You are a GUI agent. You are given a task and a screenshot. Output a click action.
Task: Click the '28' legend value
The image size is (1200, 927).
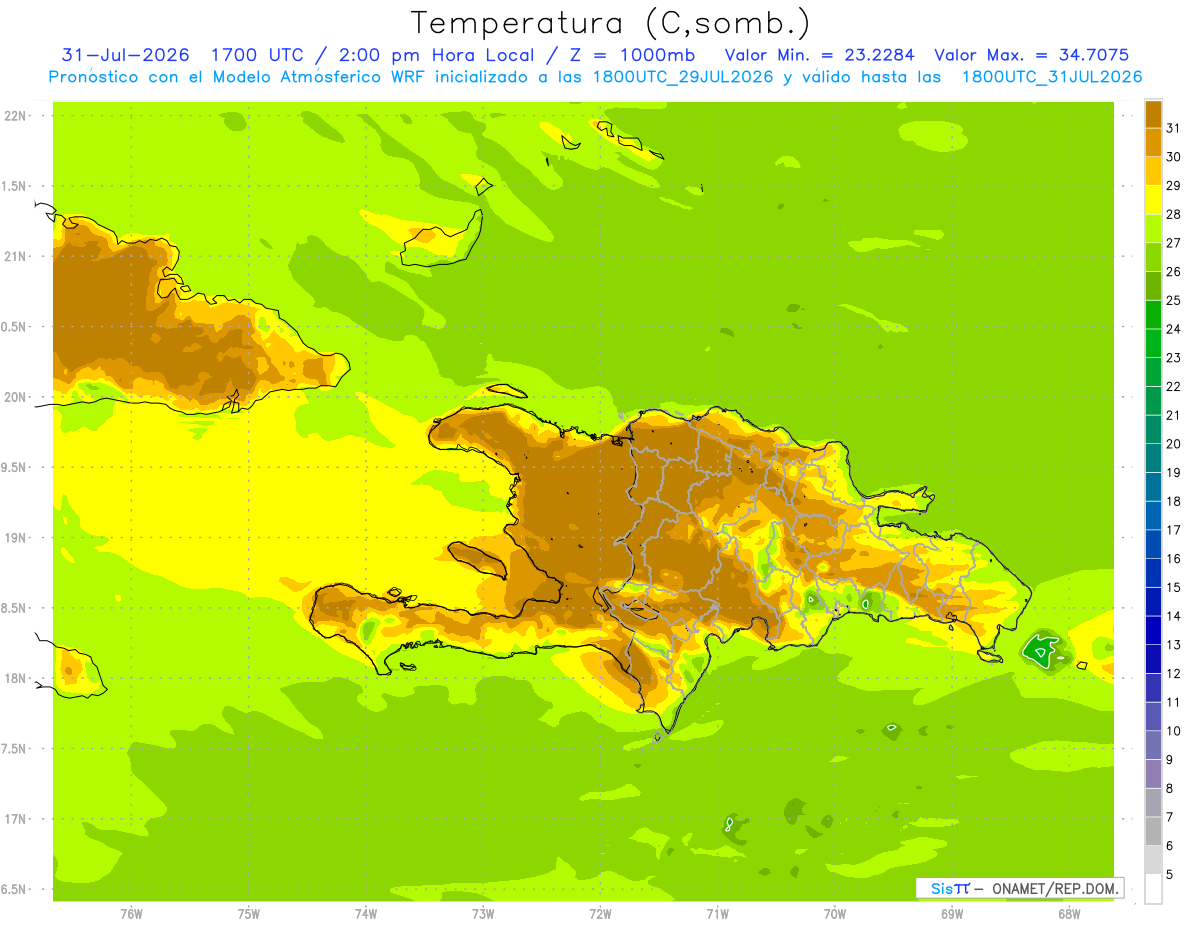click(1173, 214)
